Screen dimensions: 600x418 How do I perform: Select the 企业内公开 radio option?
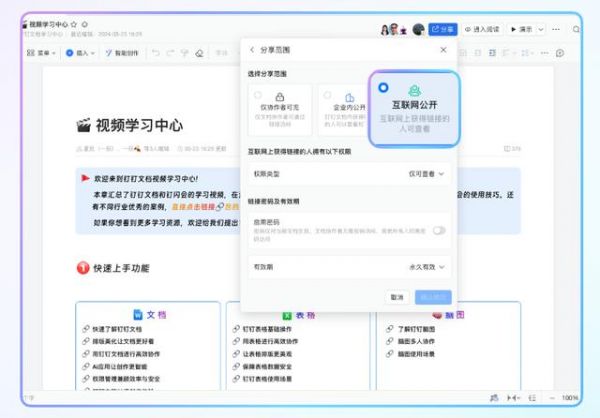click(x=324, y=95)
